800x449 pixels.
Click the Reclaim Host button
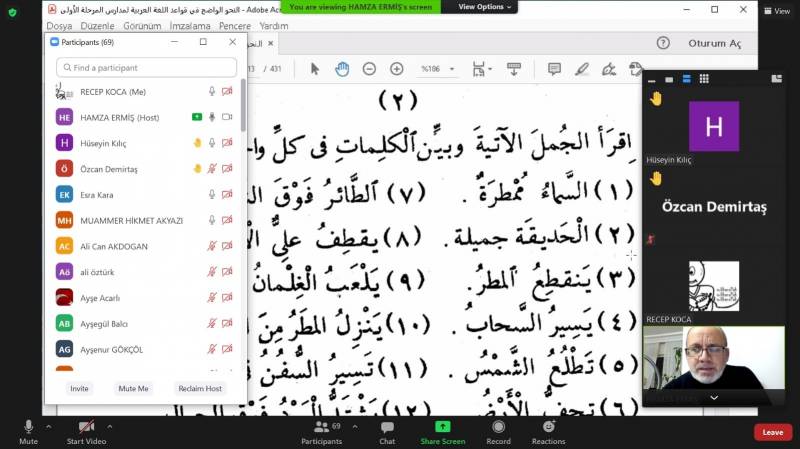click(x=199, y=388)
